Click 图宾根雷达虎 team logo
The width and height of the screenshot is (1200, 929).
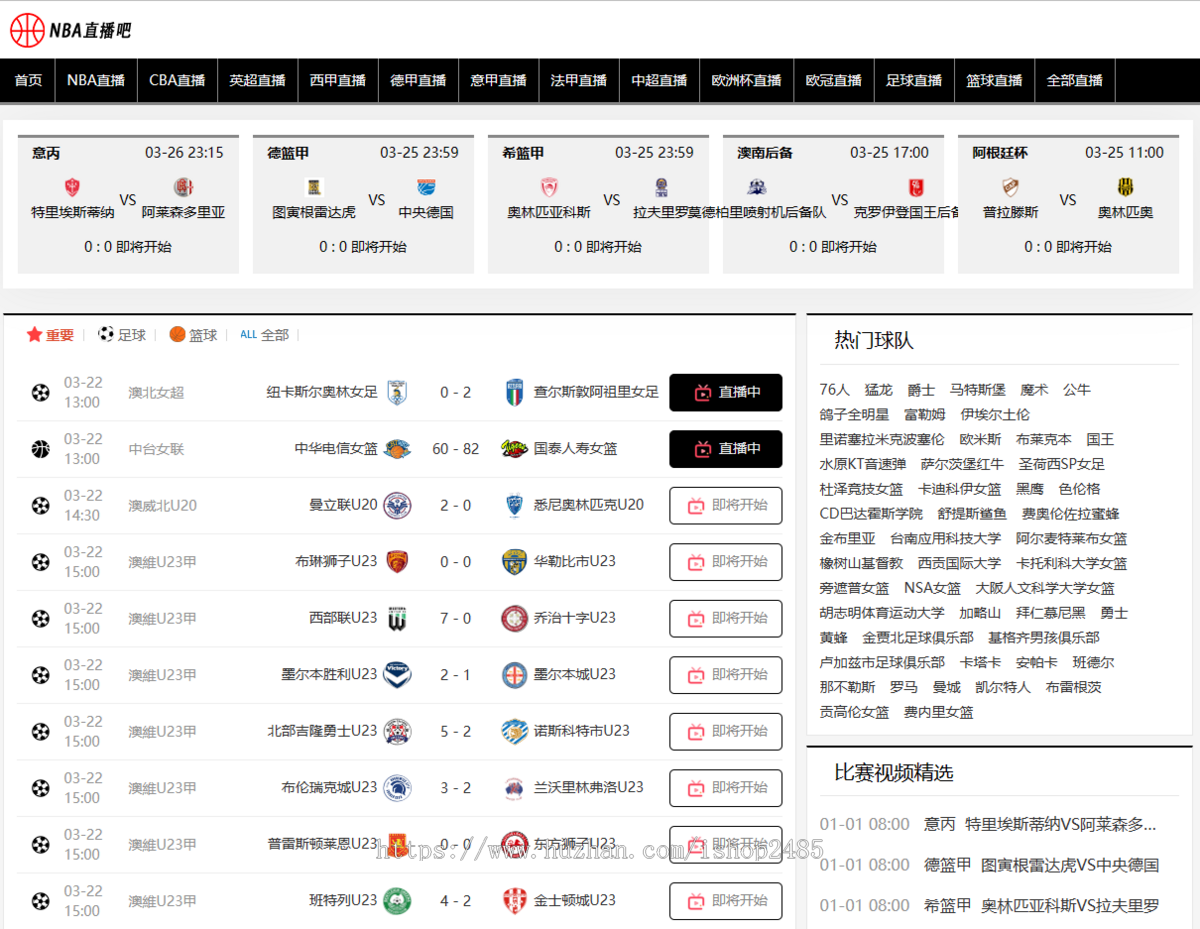tap(314, 187)
